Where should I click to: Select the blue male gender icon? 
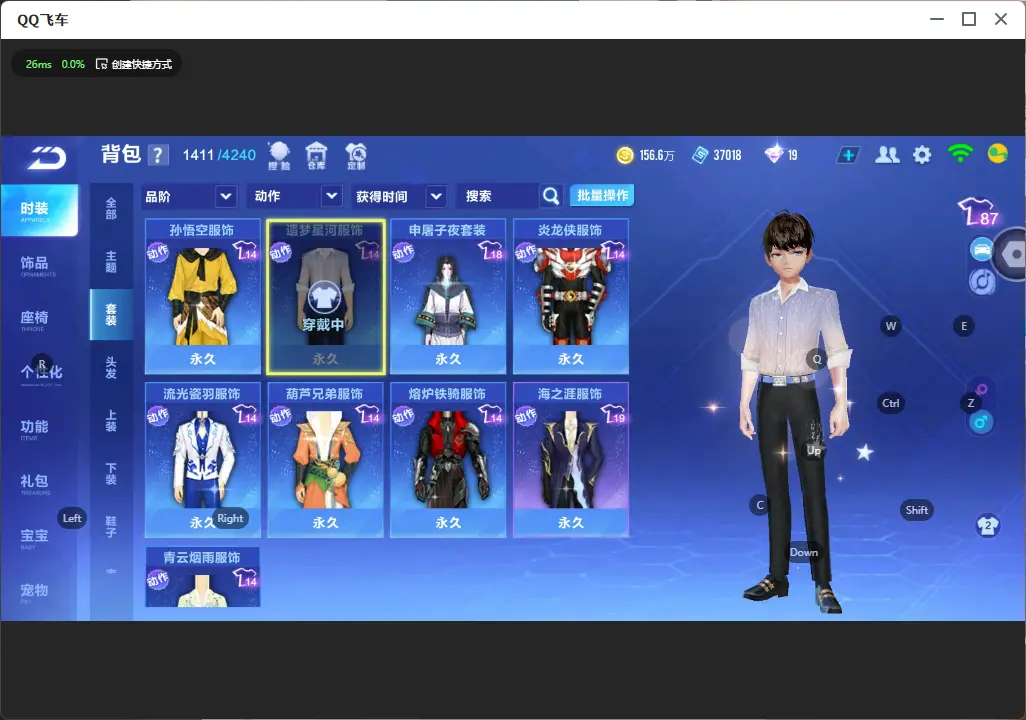981,422
